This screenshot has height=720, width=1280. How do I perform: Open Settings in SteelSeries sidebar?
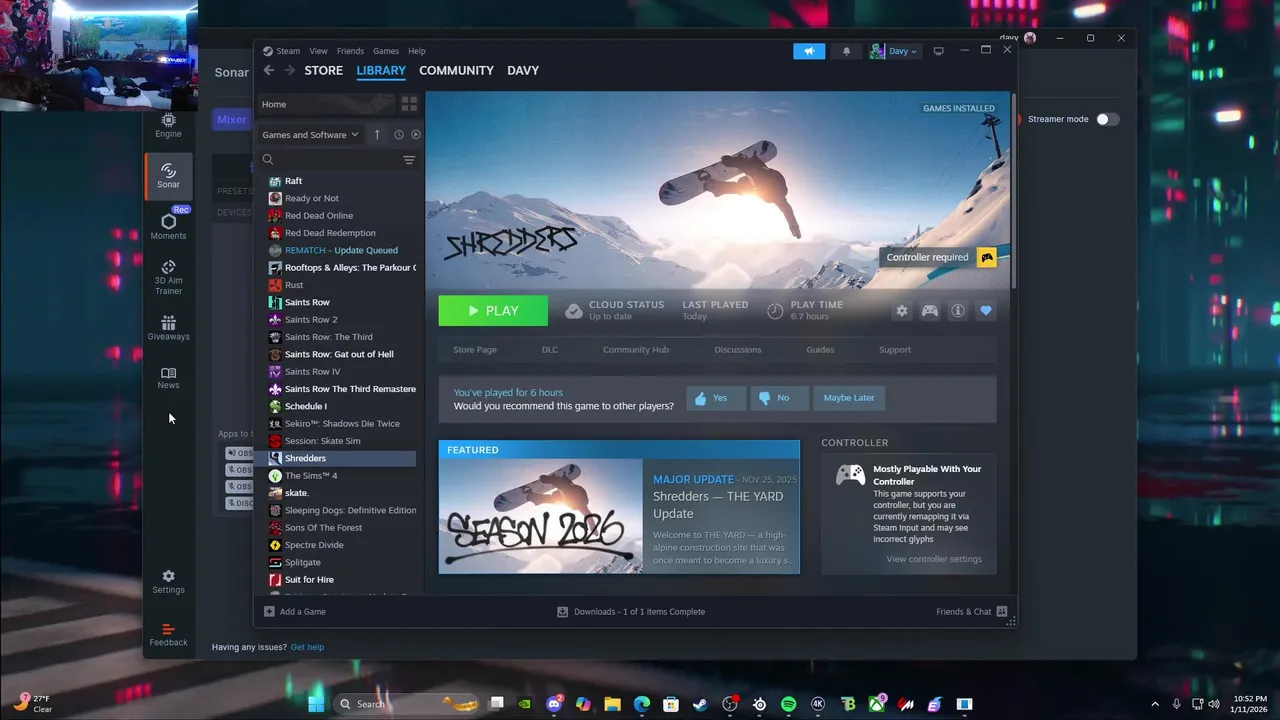coord(168,581)
